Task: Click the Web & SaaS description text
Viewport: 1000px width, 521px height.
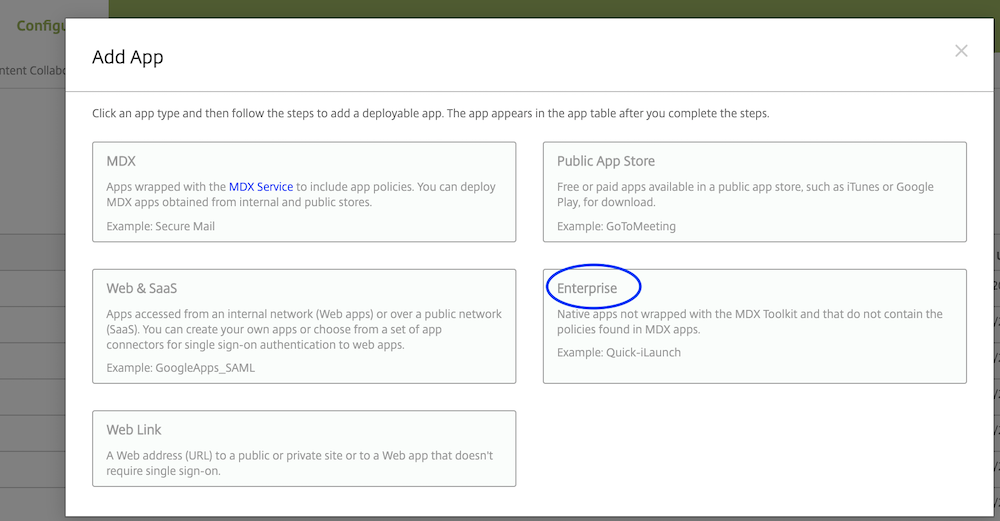Action: (x=304, y=329)
